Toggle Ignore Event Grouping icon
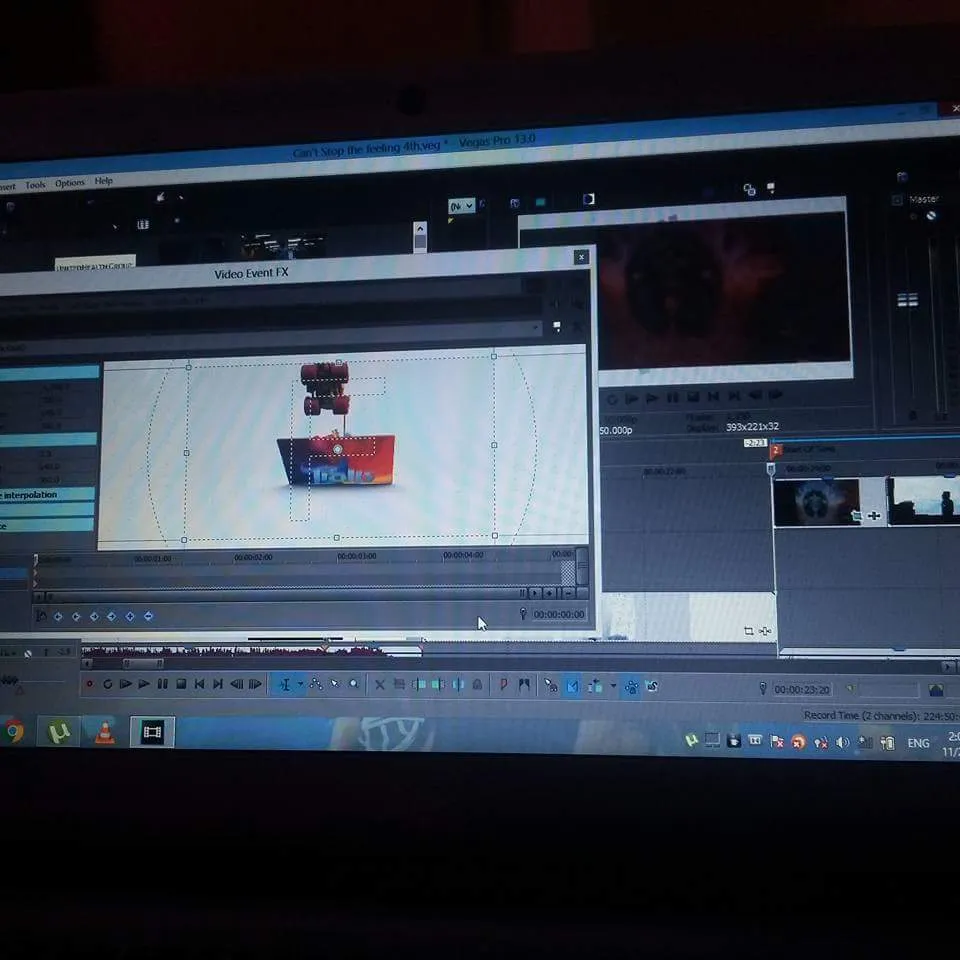This screenshot has width=960, height=960. 652,687
